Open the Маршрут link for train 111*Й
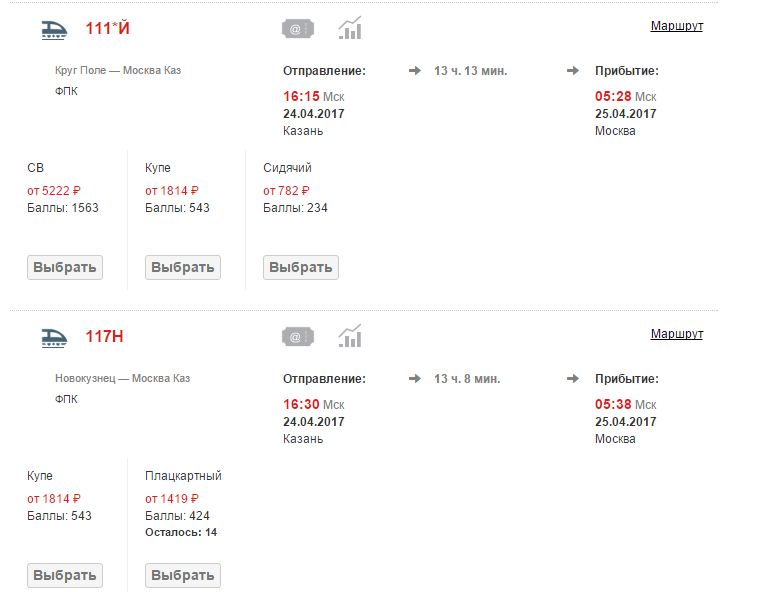The width and height of the screenshot is (769, 592). [676, 26]
